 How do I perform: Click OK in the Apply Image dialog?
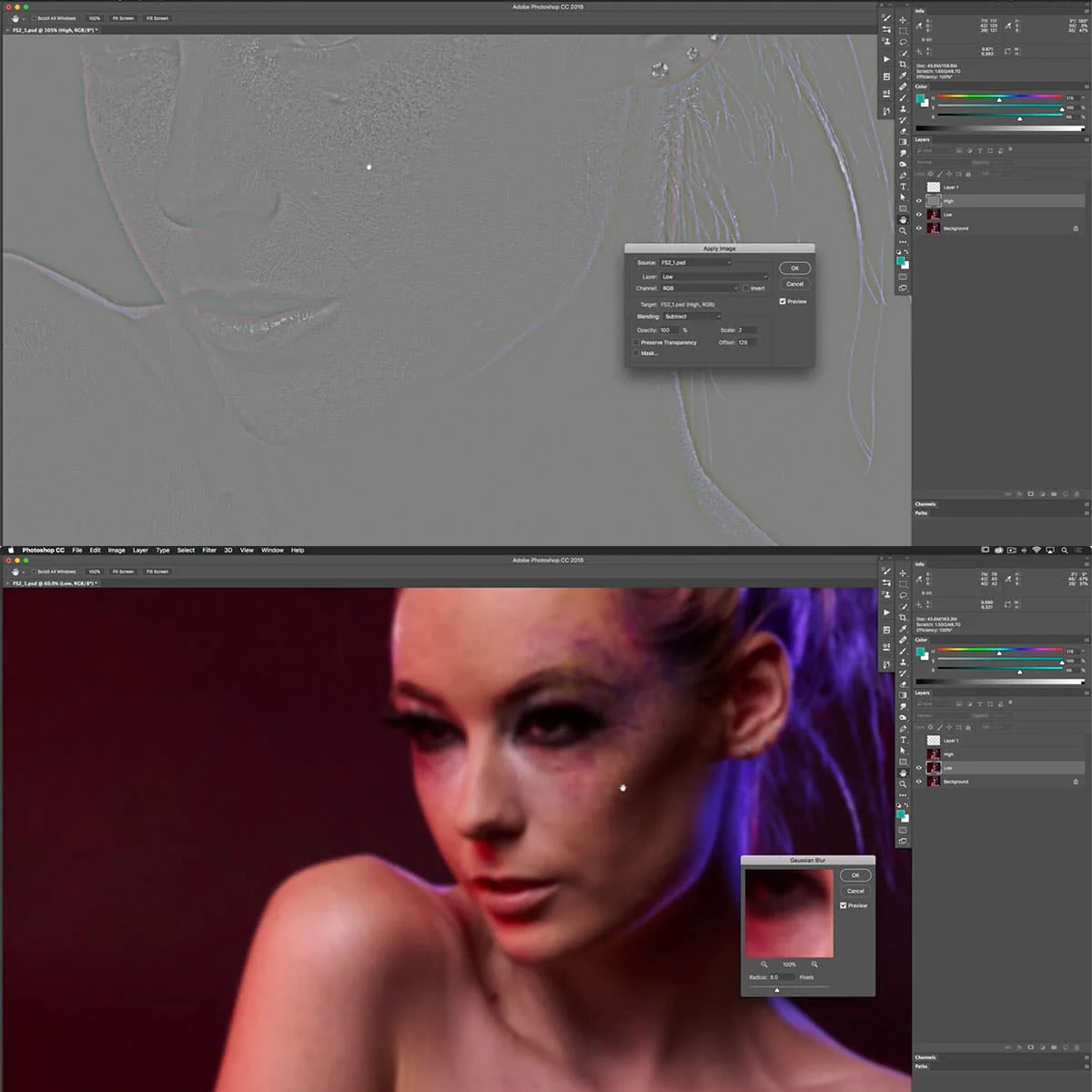click(795, 268)
